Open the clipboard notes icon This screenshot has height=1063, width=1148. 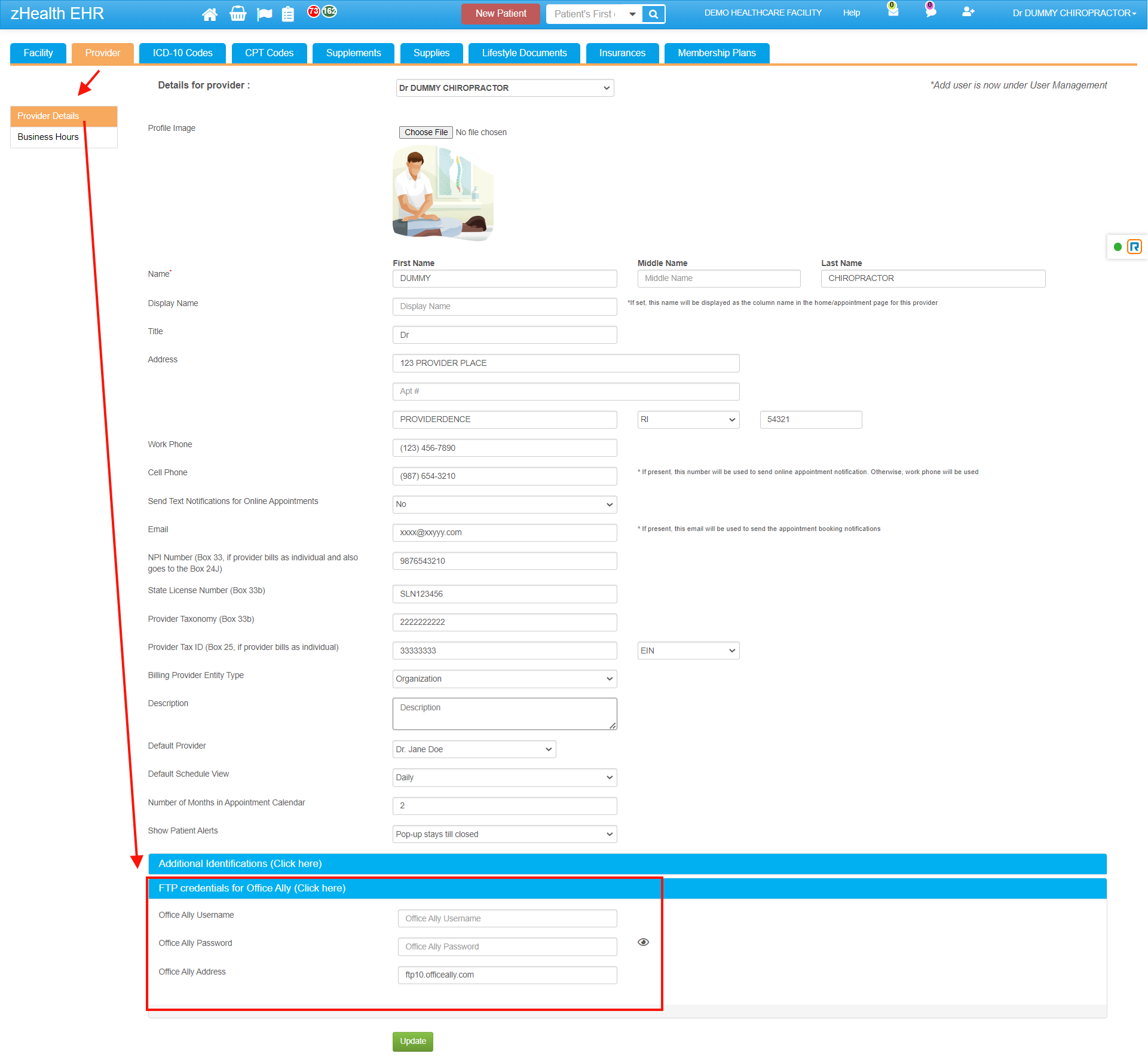(288, 14)
